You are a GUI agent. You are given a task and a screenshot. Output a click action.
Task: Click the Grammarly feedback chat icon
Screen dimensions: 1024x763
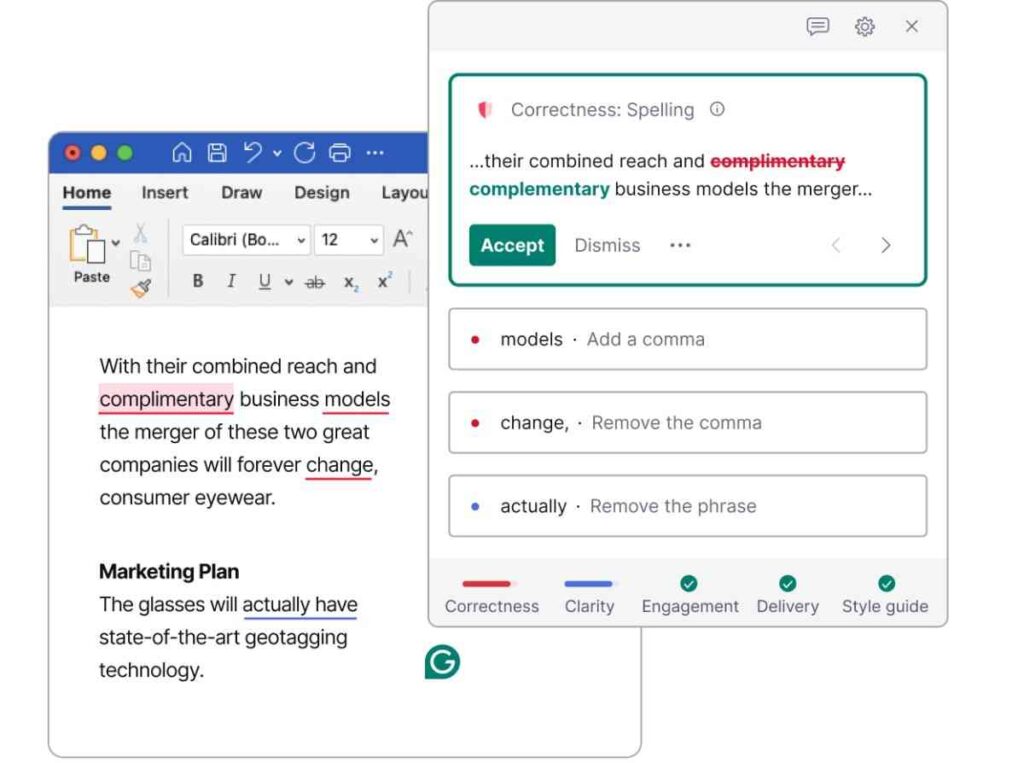(818, 27)
